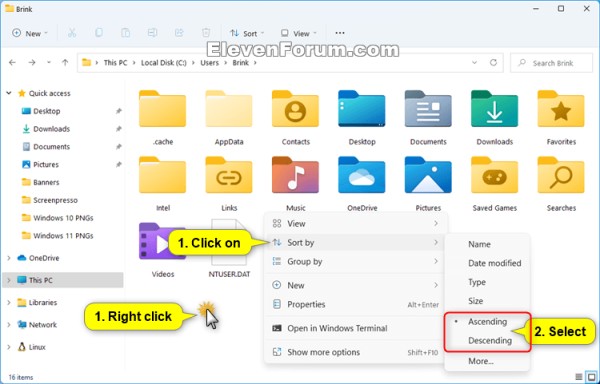The image size is (600, 384).
Task: Open the View dropdown in toolbar
Action: (299, 33)
